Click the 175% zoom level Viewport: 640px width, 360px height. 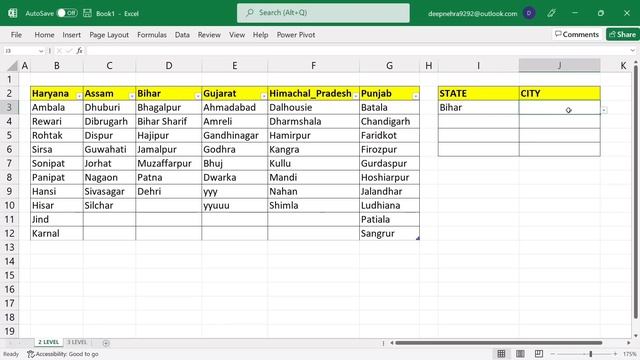pos(629,354)
